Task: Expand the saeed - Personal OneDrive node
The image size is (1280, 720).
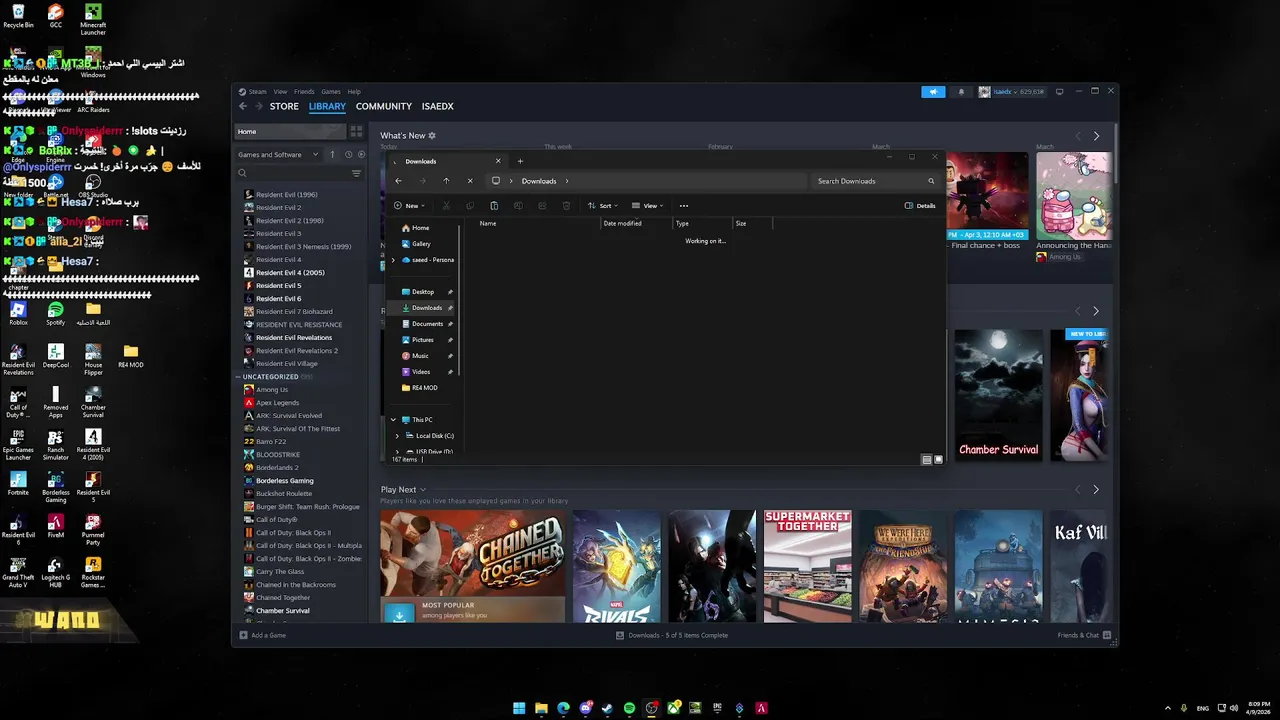Action: click(393, 260)
